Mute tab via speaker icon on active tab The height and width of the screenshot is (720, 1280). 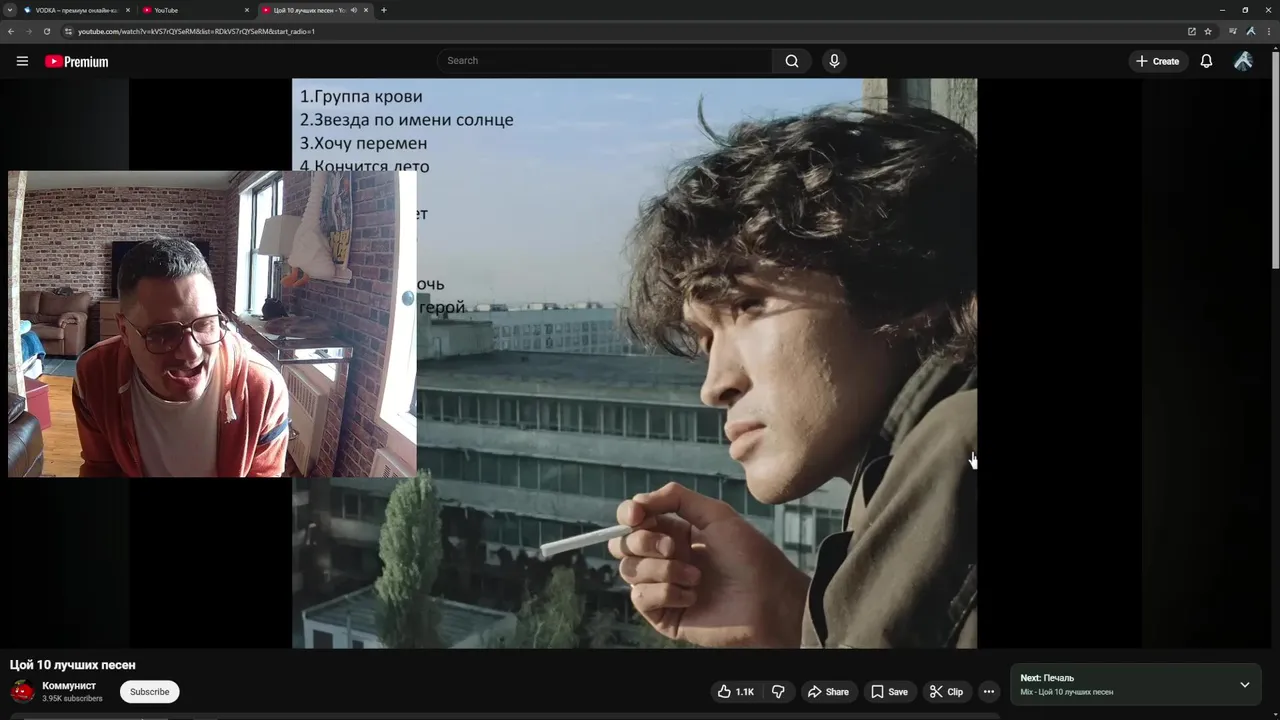[354, 10]
